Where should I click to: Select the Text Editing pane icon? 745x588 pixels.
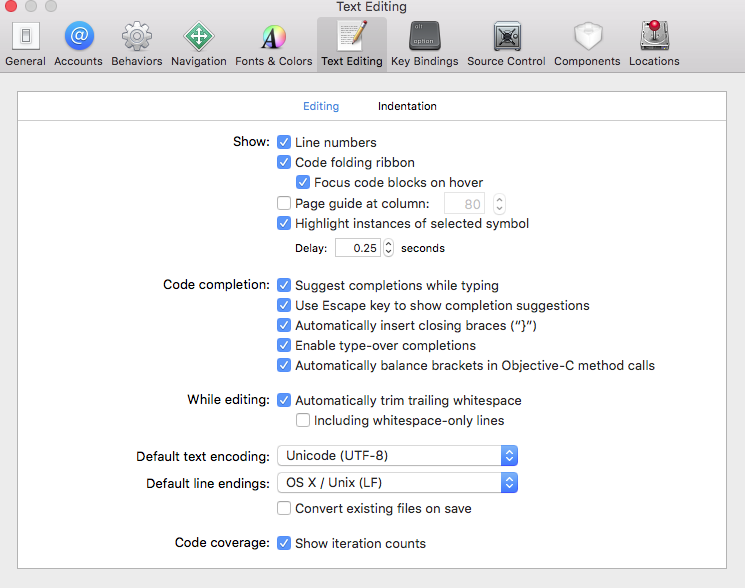click(x=352, y=44)
